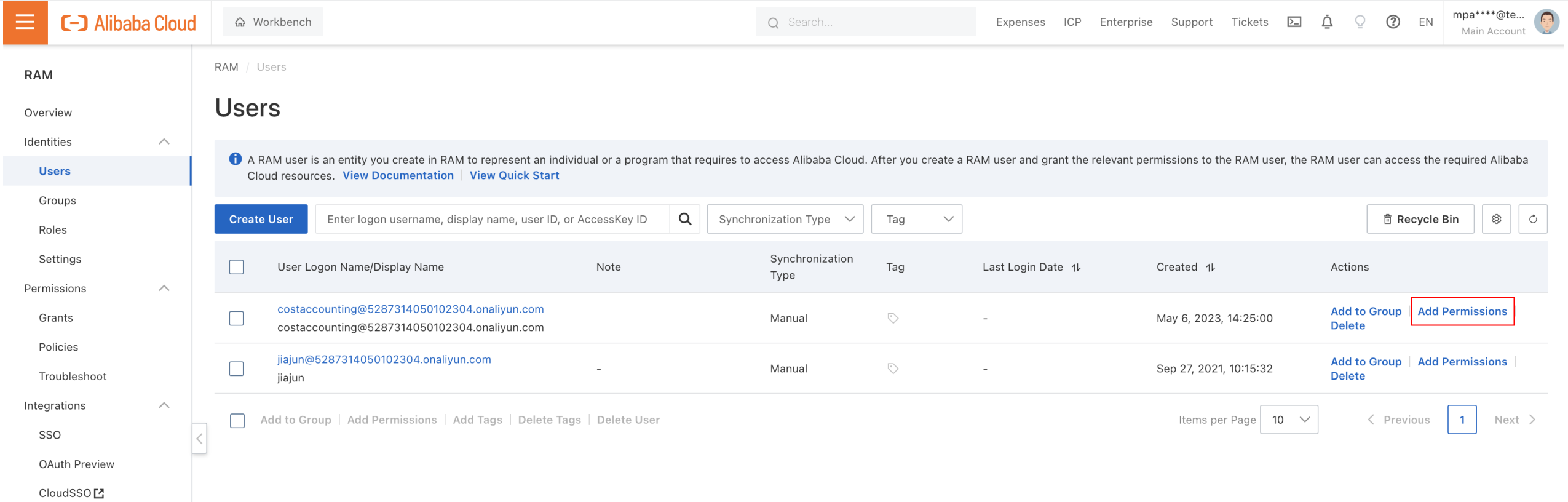Check the costaccounting user row checkbox
Image resolution: width=1568 pixels, height=502 pixels.
point(237,318)
